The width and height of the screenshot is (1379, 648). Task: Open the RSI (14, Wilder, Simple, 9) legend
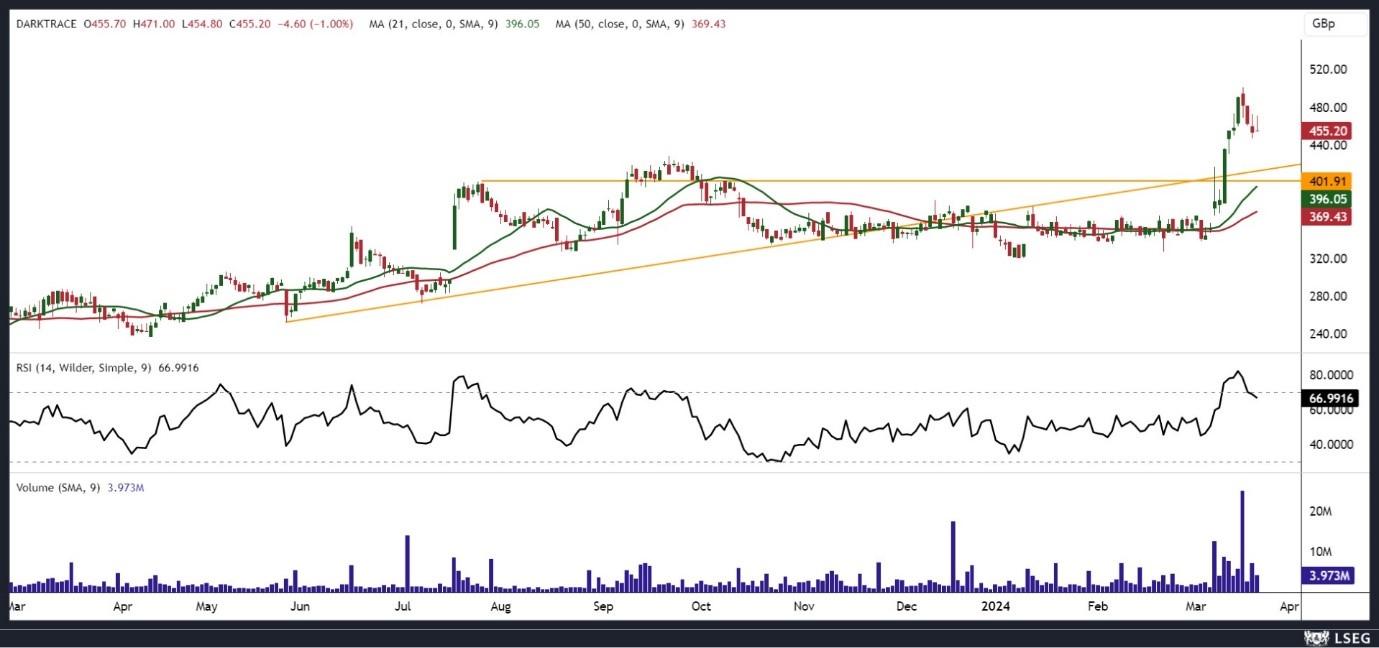(83, 368)
